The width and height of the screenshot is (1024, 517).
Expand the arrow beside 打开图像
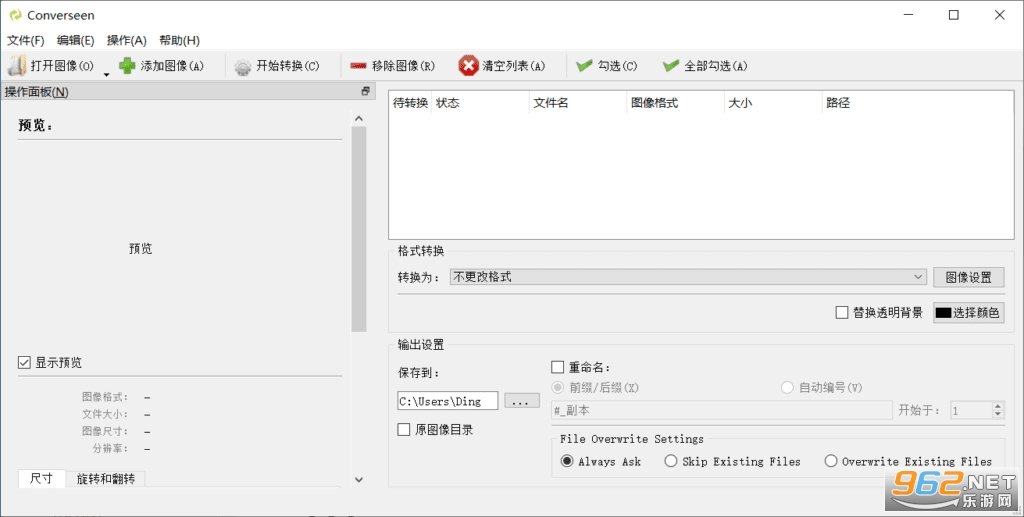click(x=106, y=74)
